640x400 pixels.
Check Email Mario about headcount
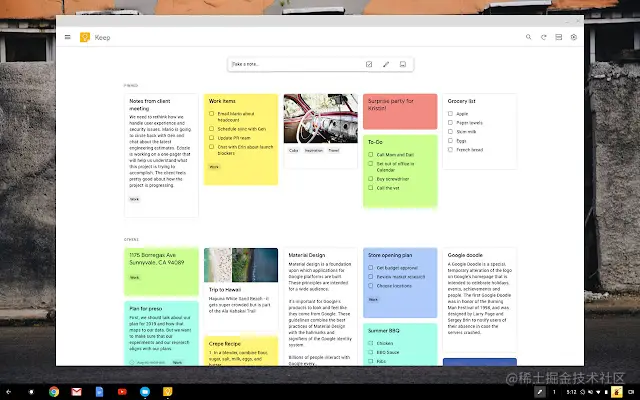211,113
